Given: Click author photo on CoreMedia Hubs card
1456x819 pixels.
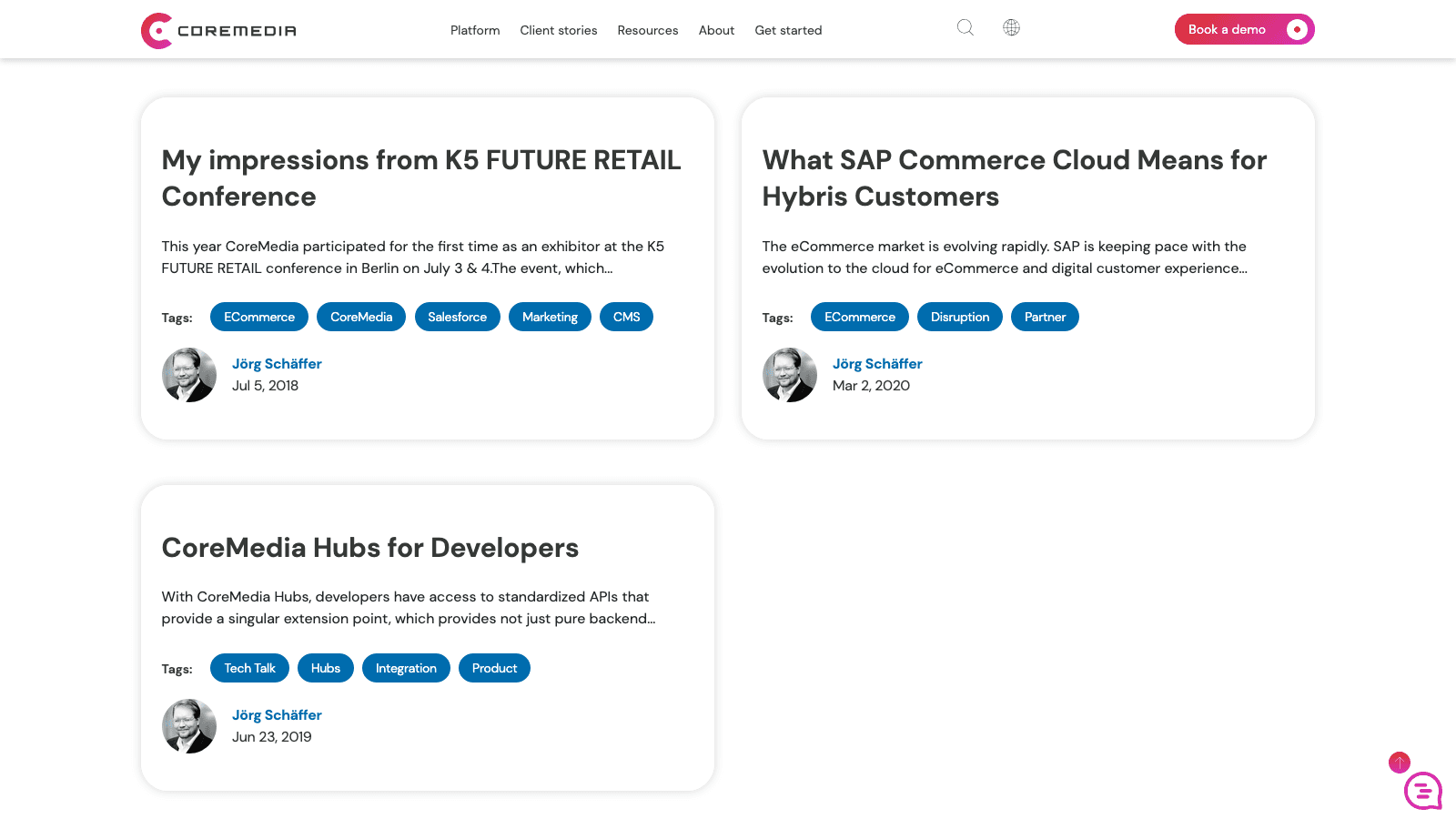Looking at the screenshot, I should point(189,726).
